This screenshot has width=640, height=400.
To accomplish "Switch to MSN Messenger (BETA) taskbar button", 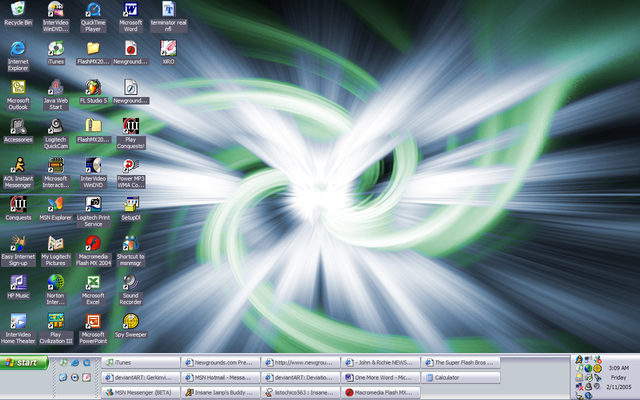I will click(x=140, y=393).
